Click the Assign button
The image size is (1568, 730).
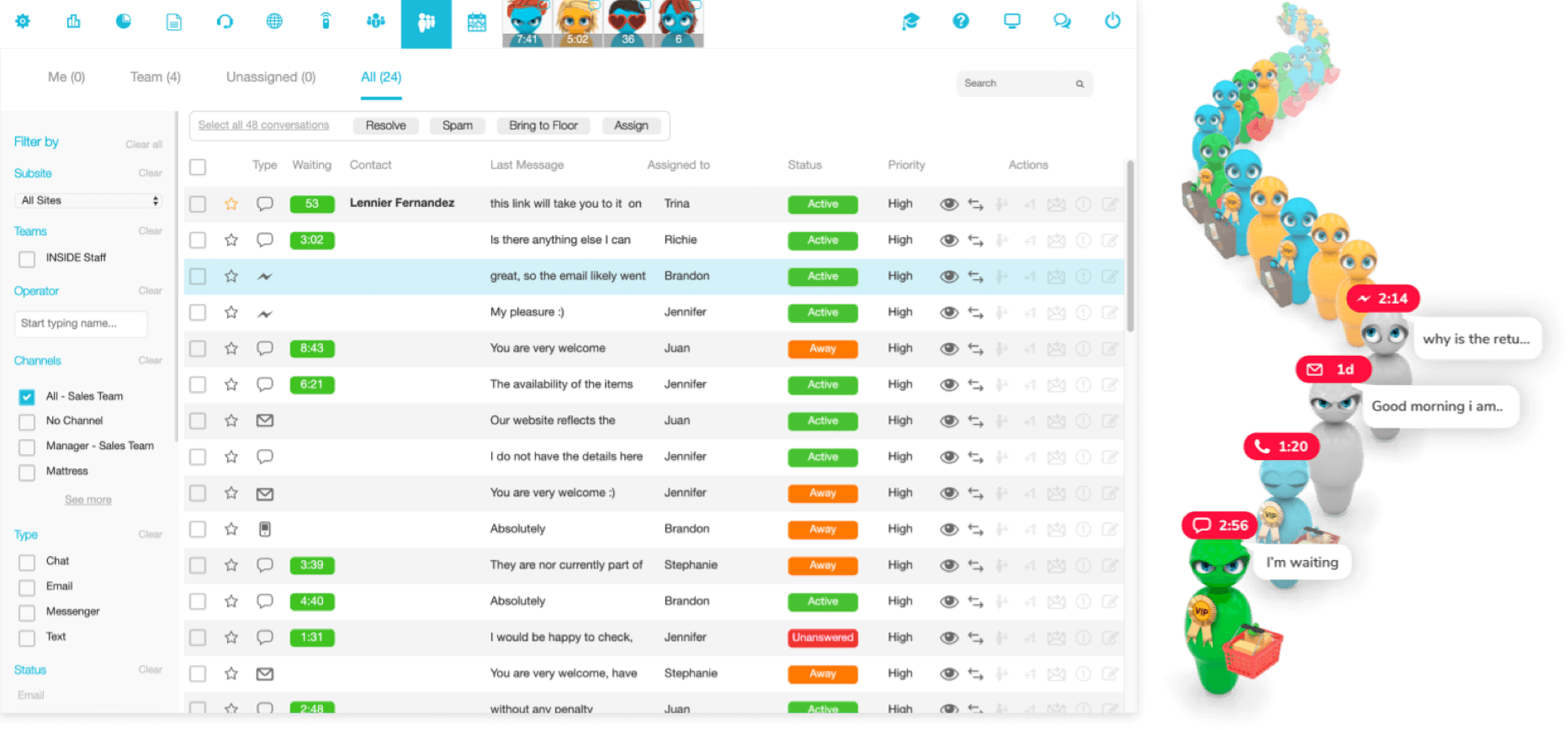[631, 125]
